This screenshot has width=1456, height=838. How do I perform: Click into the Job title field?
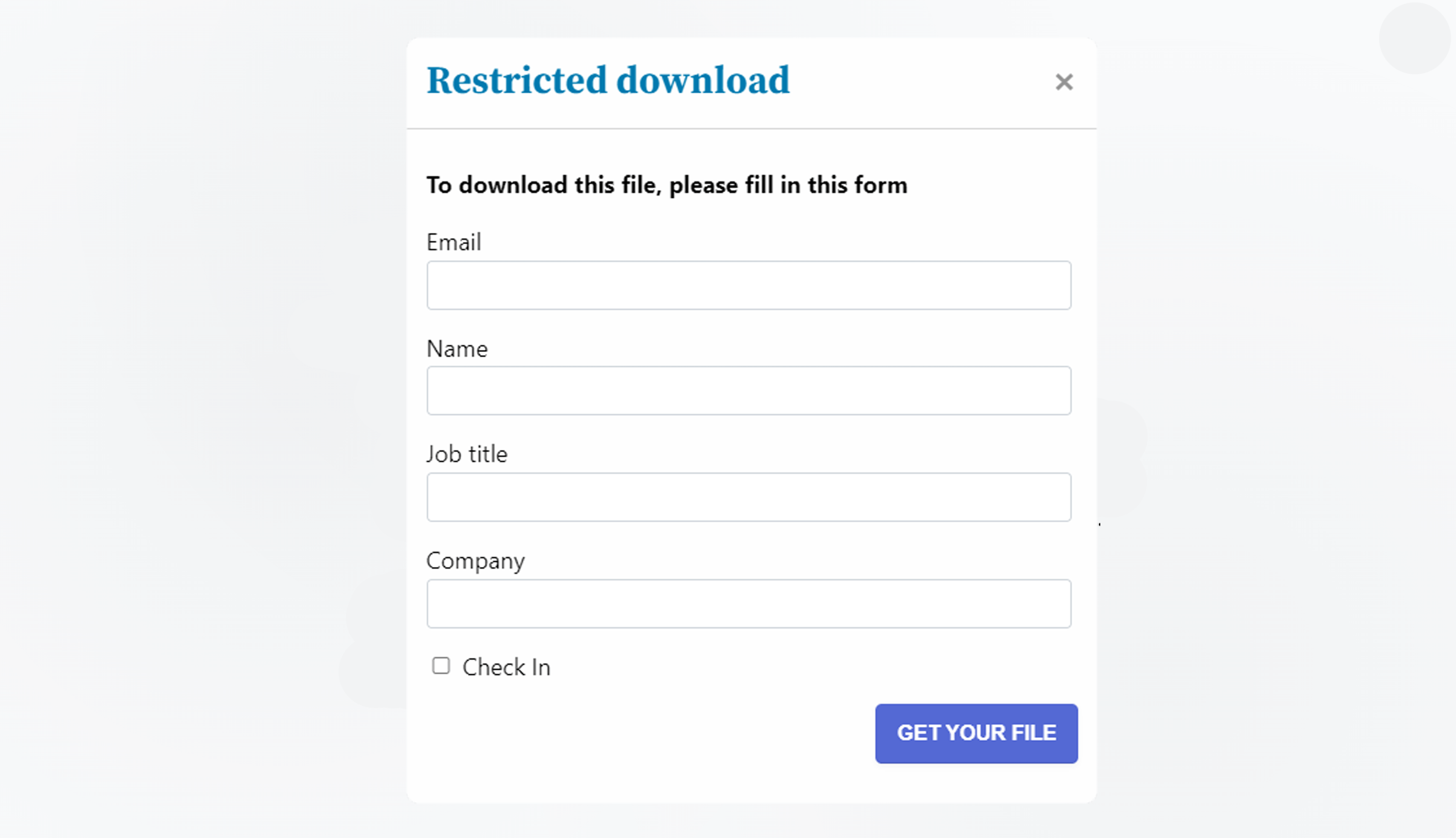(748, 497)
